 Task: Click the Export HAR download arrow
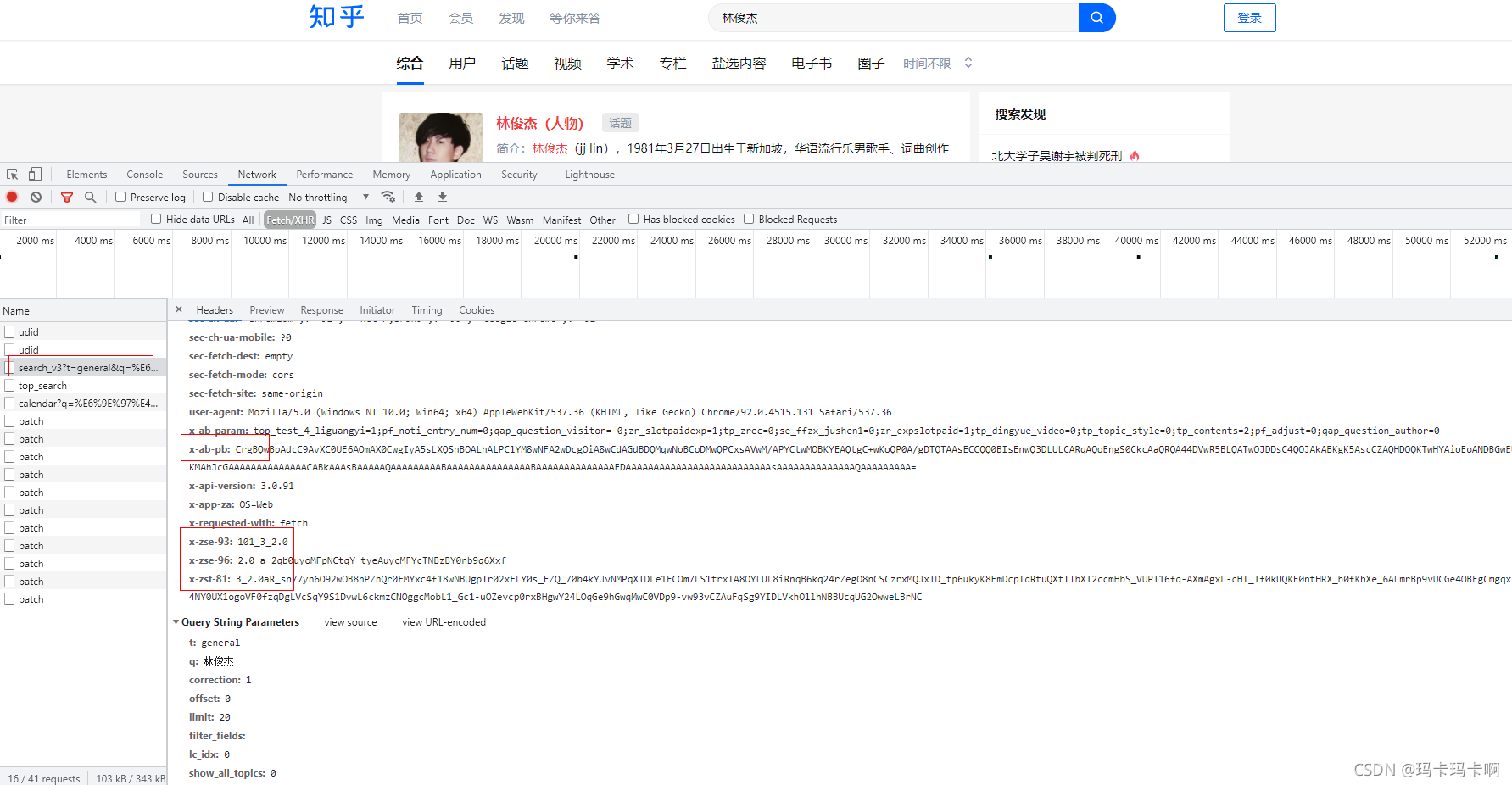click(443, 197)
